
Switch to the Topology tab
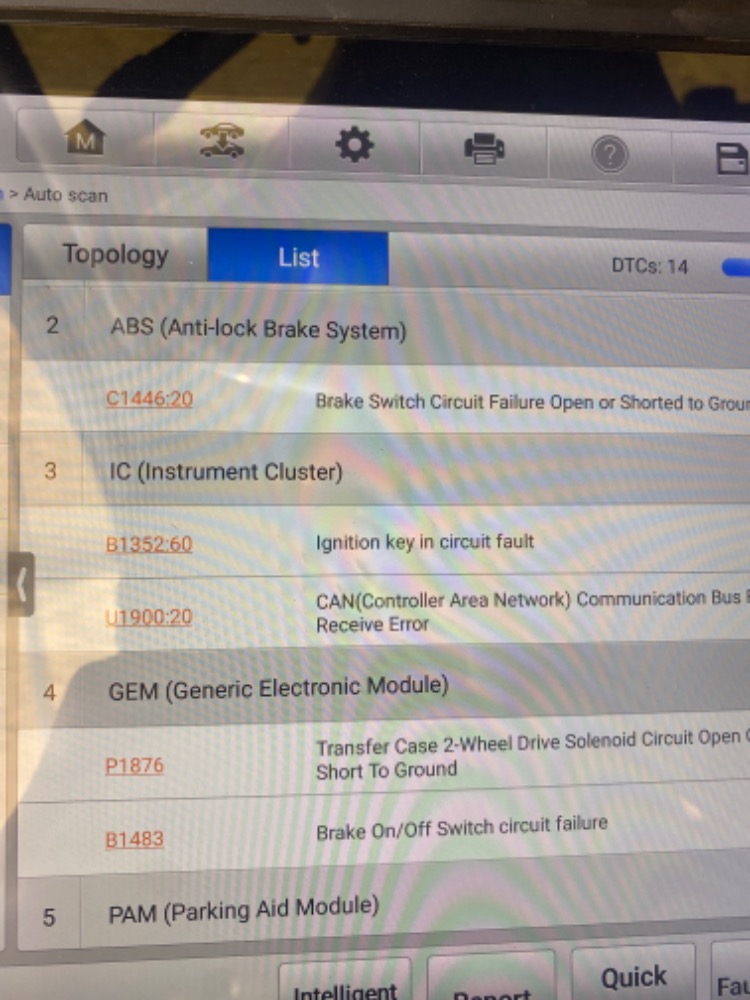(x=115, y=255)
